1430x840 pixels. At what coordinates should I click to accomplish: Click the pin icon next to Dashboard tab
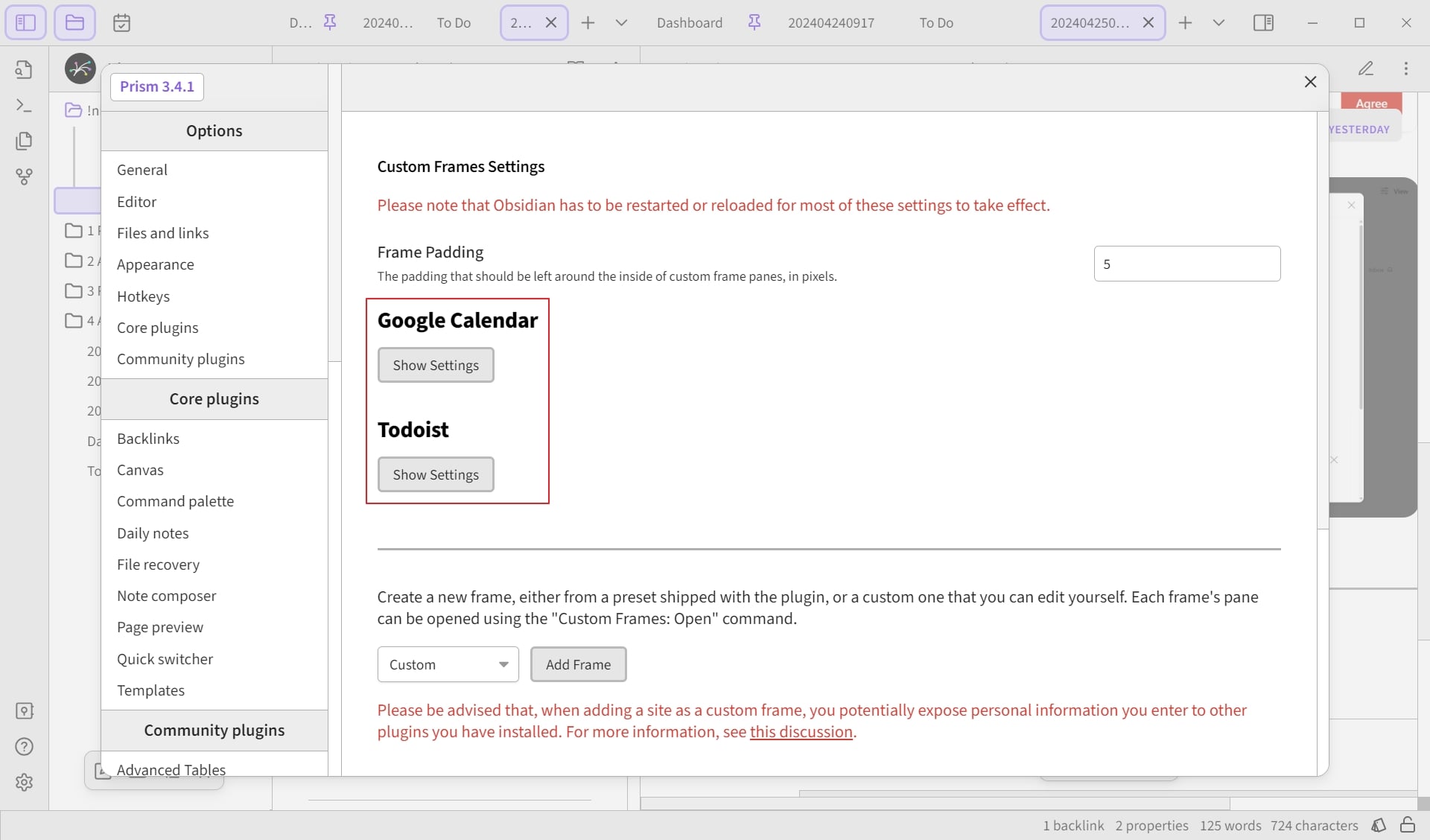(x=754, y=22)
